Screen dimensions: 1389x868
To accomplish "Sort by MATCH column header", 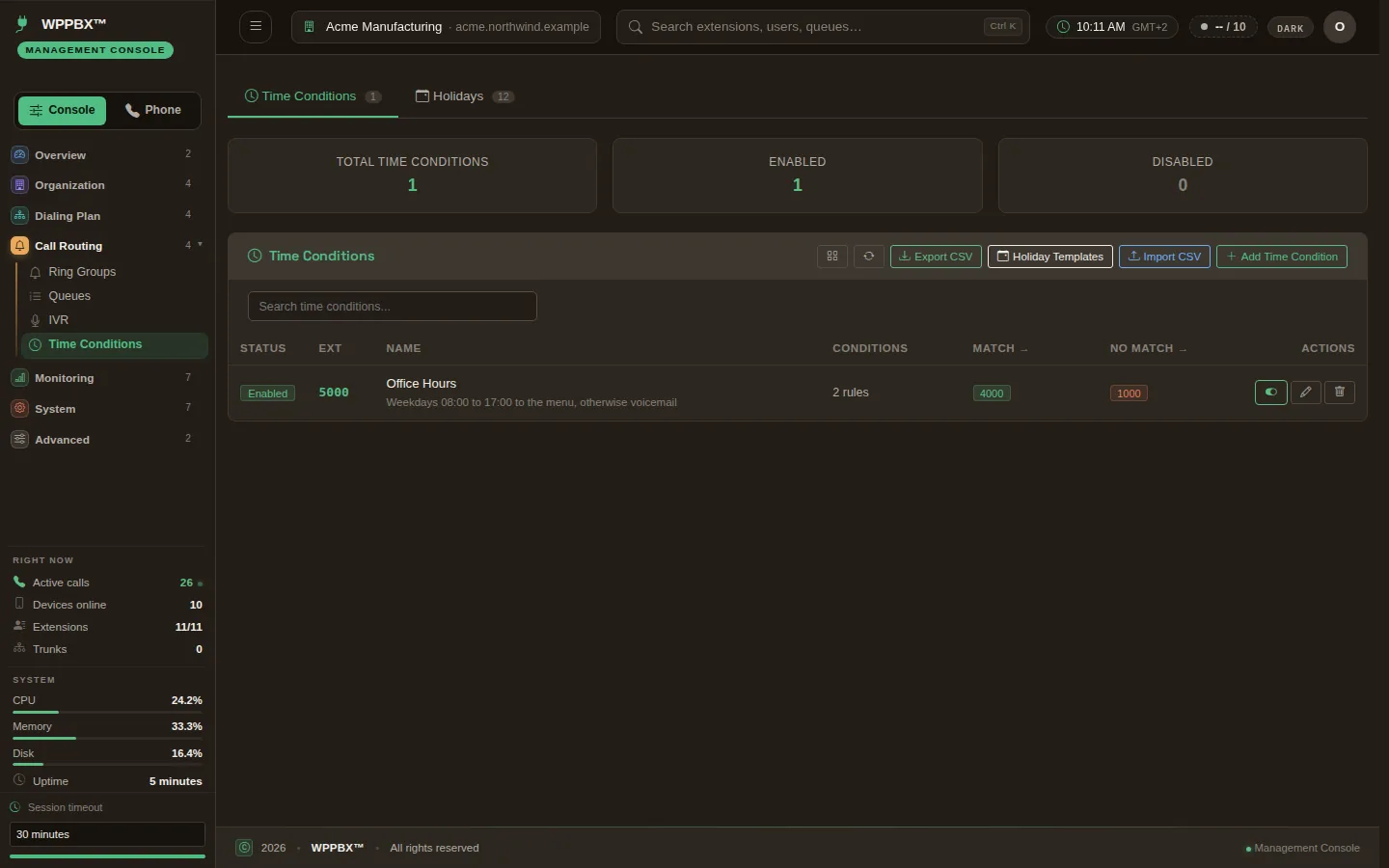I will (x=999, y=348).
